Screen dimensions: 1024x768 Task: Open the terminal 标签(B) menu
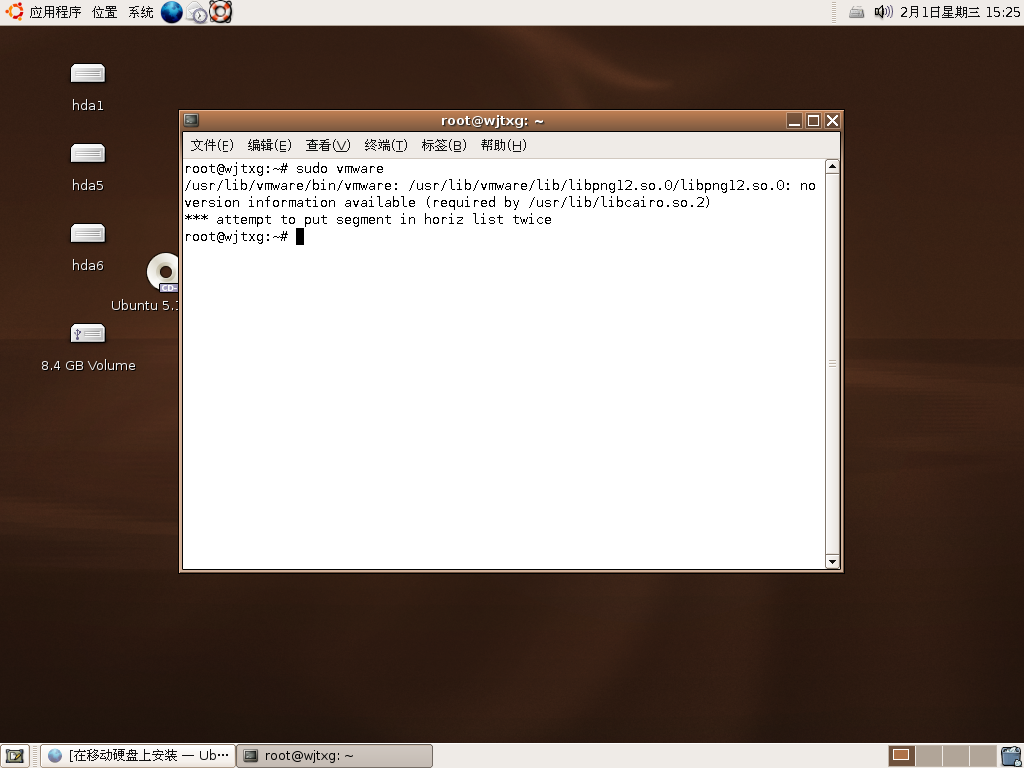click(444, 145)
